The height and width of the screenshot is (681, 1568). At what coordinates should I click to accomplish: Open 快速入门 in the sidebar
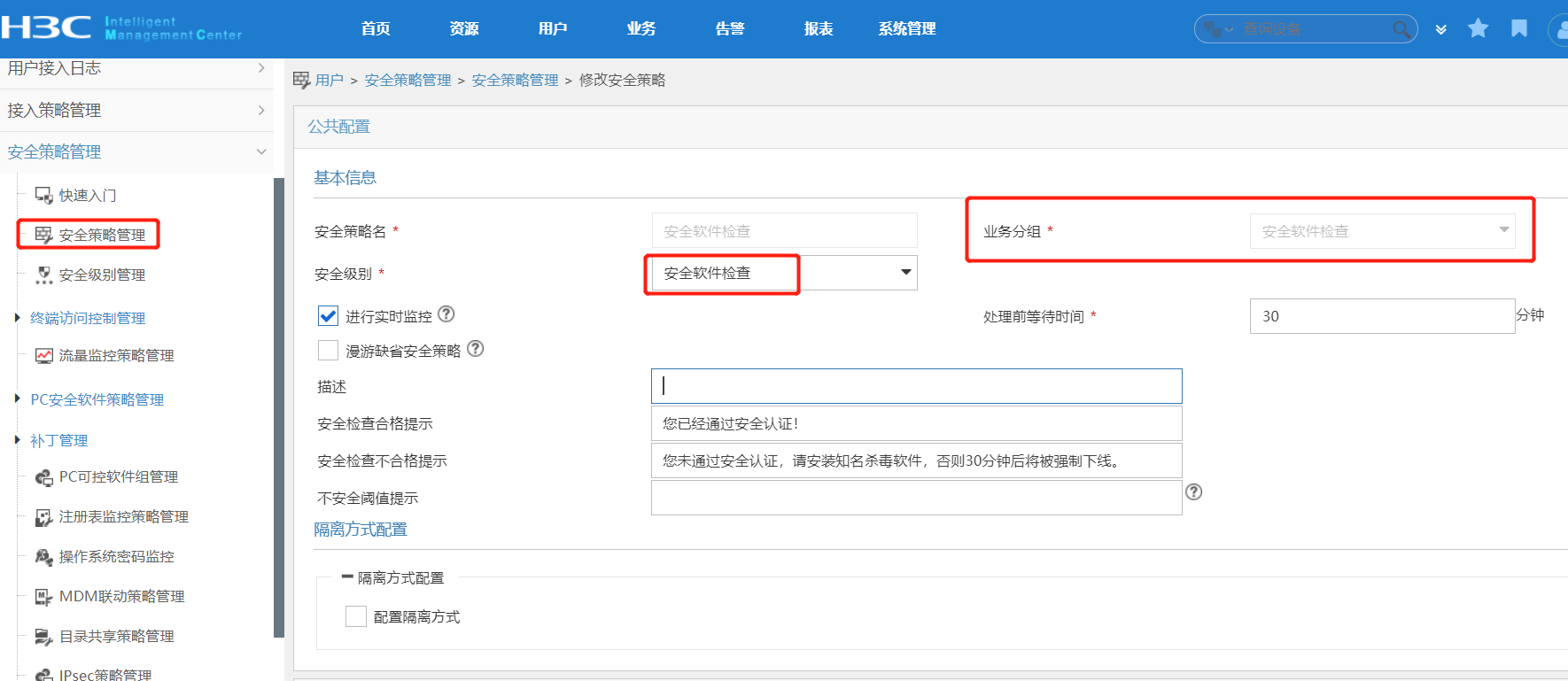(x=87, y=195)
